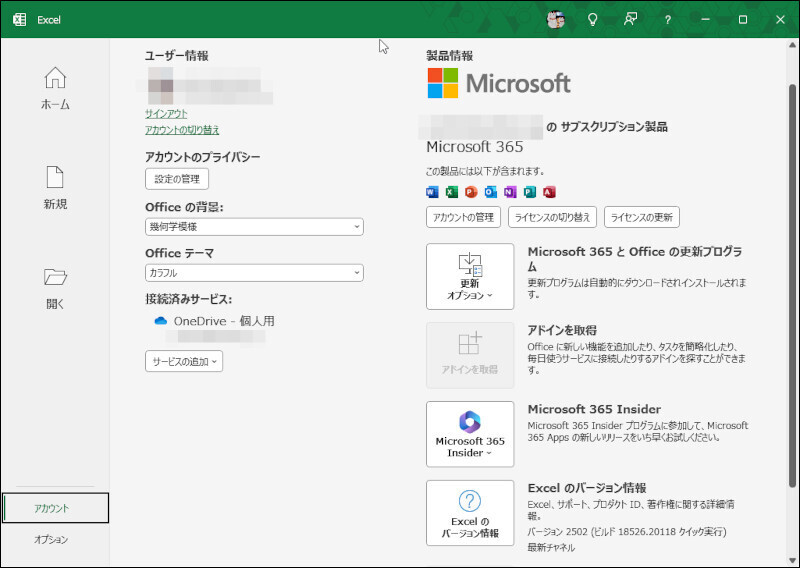Click the アカウントの管理 button

point(463,217)
